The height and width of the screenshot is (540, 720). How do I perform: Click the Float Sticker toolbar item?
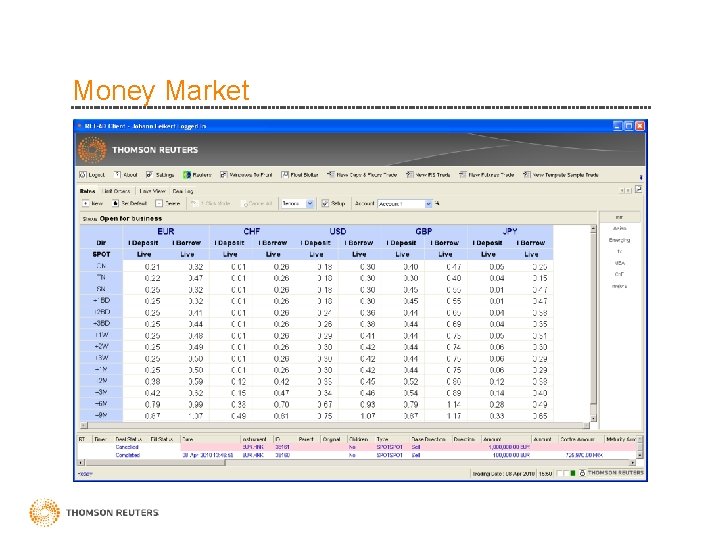(300, 175)
